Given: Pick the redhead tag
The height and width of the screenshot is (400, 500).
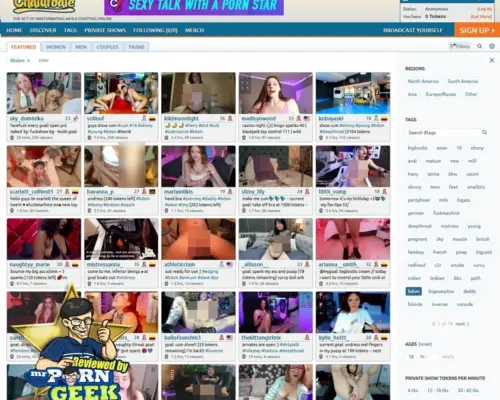Looking at the screenshot, I should click(416, 265).
